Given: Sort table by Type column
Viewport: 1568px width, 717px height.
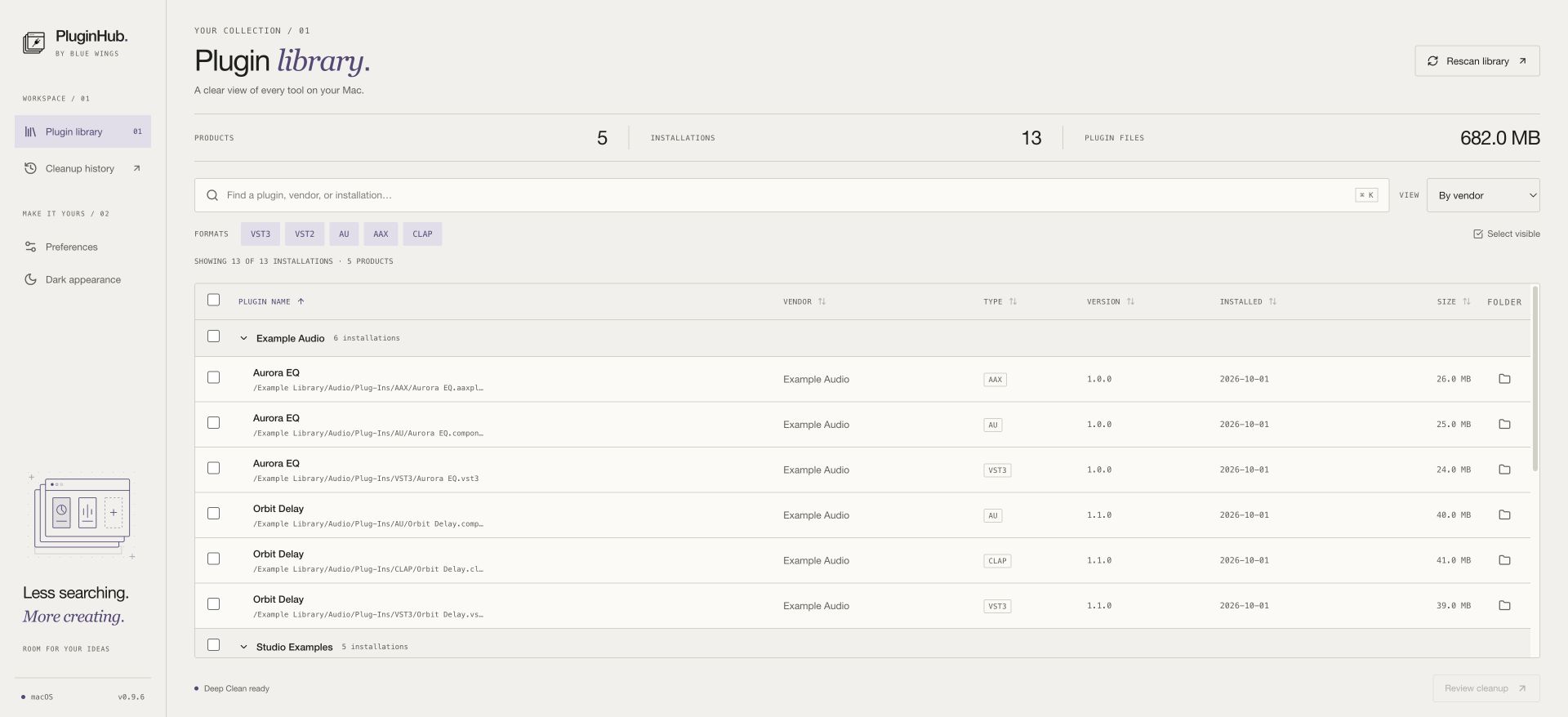Looking at the screenshot, I should click(1000, 301).
